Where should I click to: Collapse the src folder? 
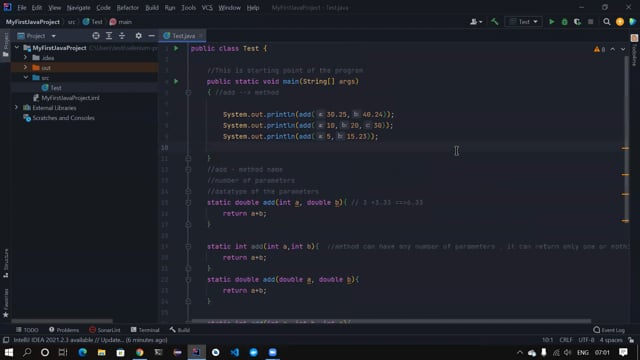click(25, 77)
